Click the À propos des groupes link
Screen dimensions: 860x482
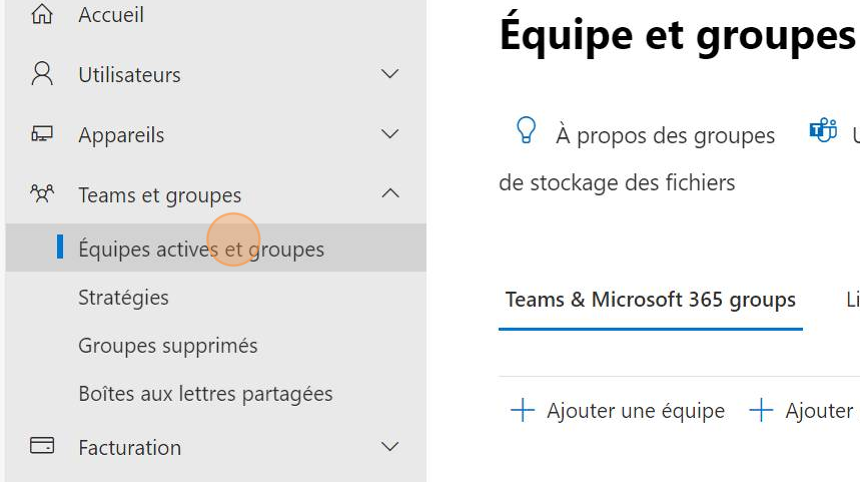[665, 135]
